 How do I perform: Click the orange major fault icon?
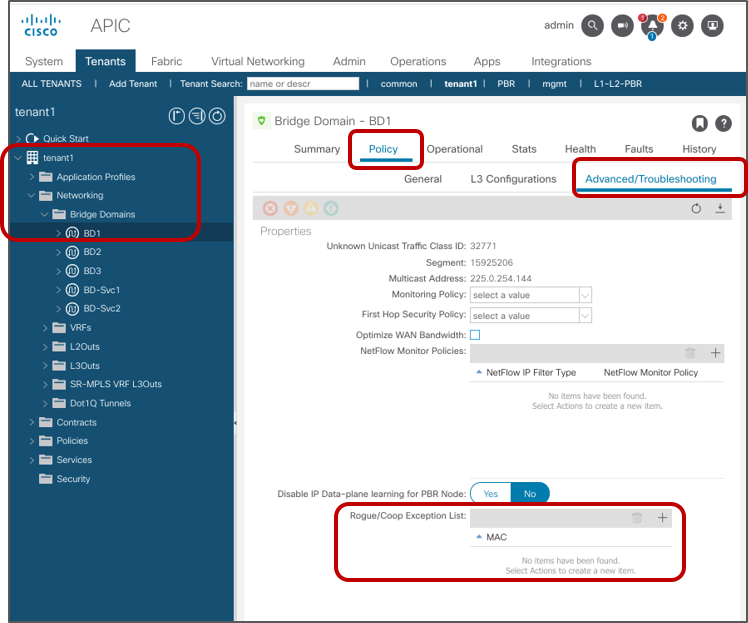pos(291,208)
